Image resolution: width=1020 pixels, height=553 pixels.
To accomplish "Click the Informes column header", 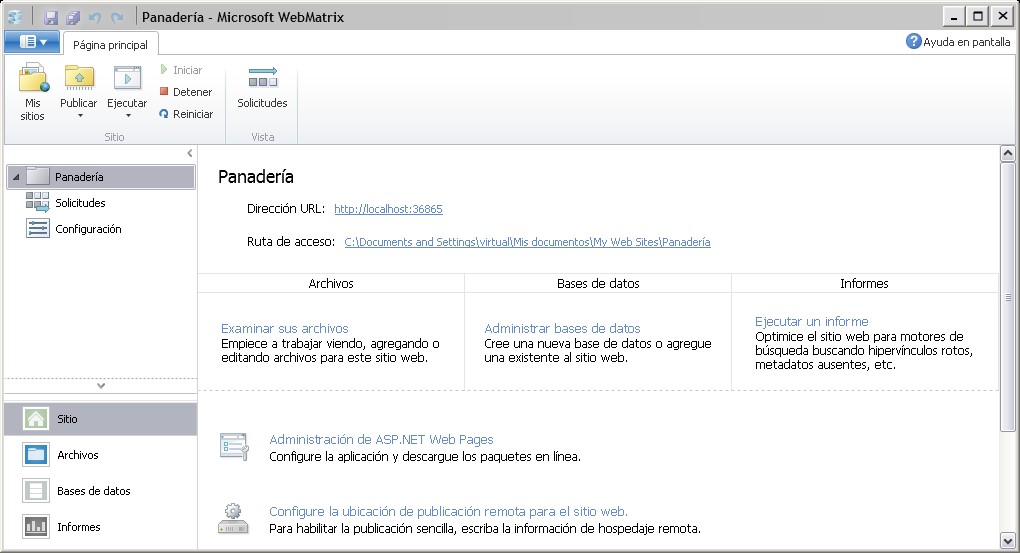I will pos(865,284).
